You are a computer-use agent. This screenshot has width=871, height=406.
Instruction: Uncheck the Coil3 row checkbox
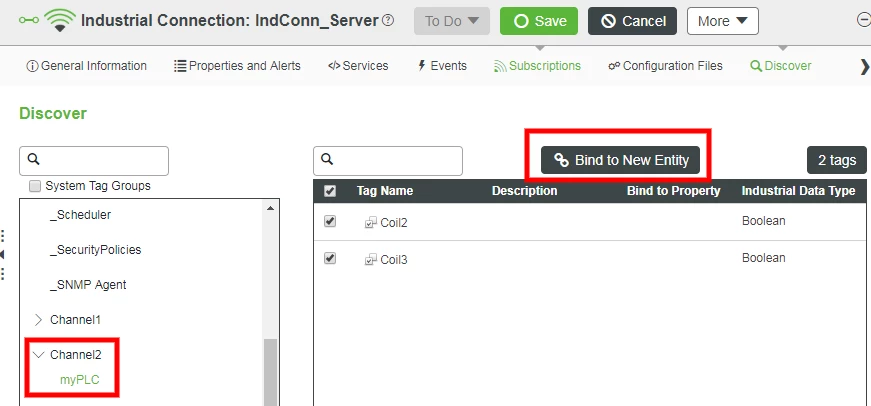(330, 258)
